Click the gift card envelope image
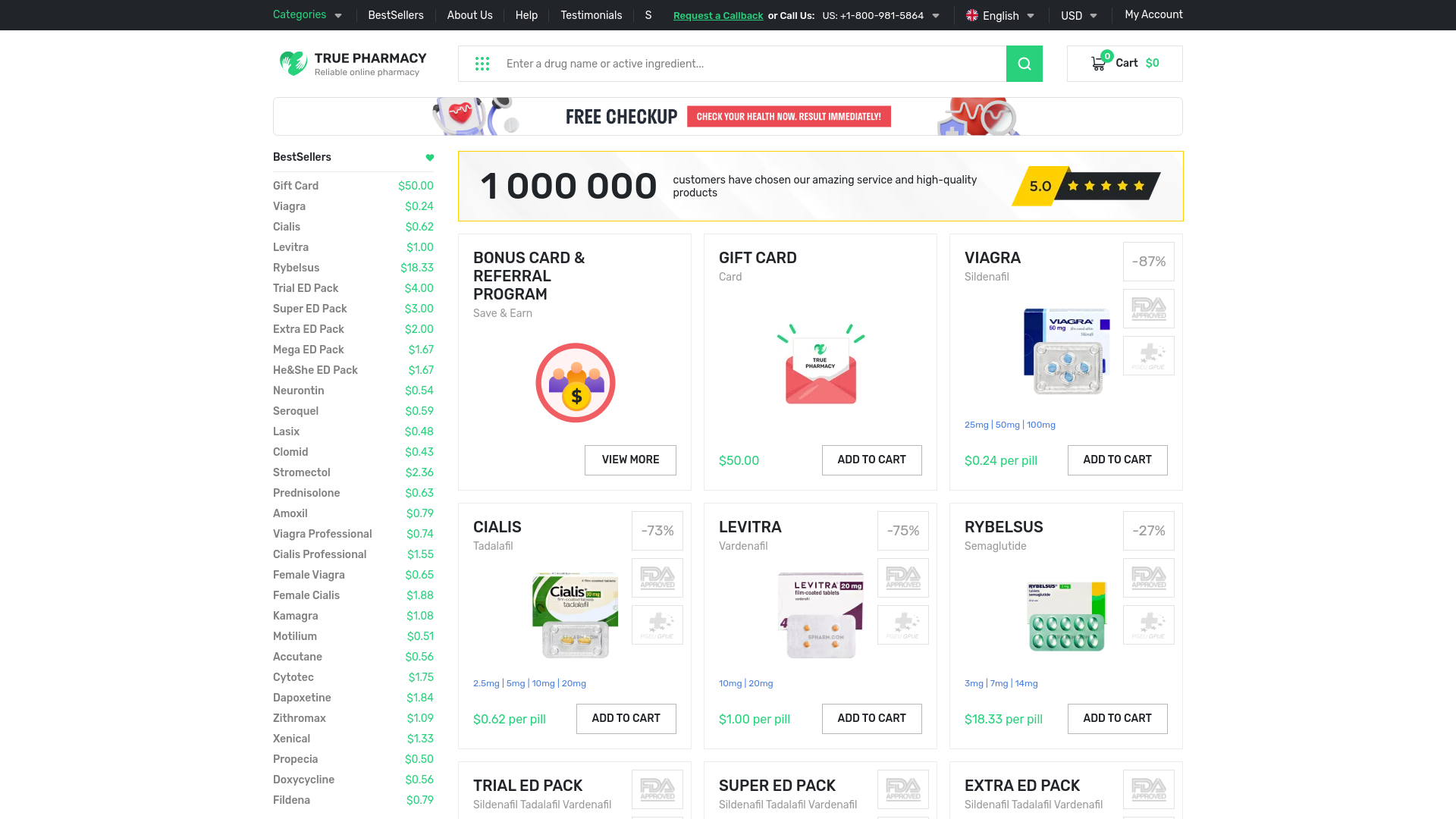This screenshot has height=819, width=1456. click(x=821, y=365)
